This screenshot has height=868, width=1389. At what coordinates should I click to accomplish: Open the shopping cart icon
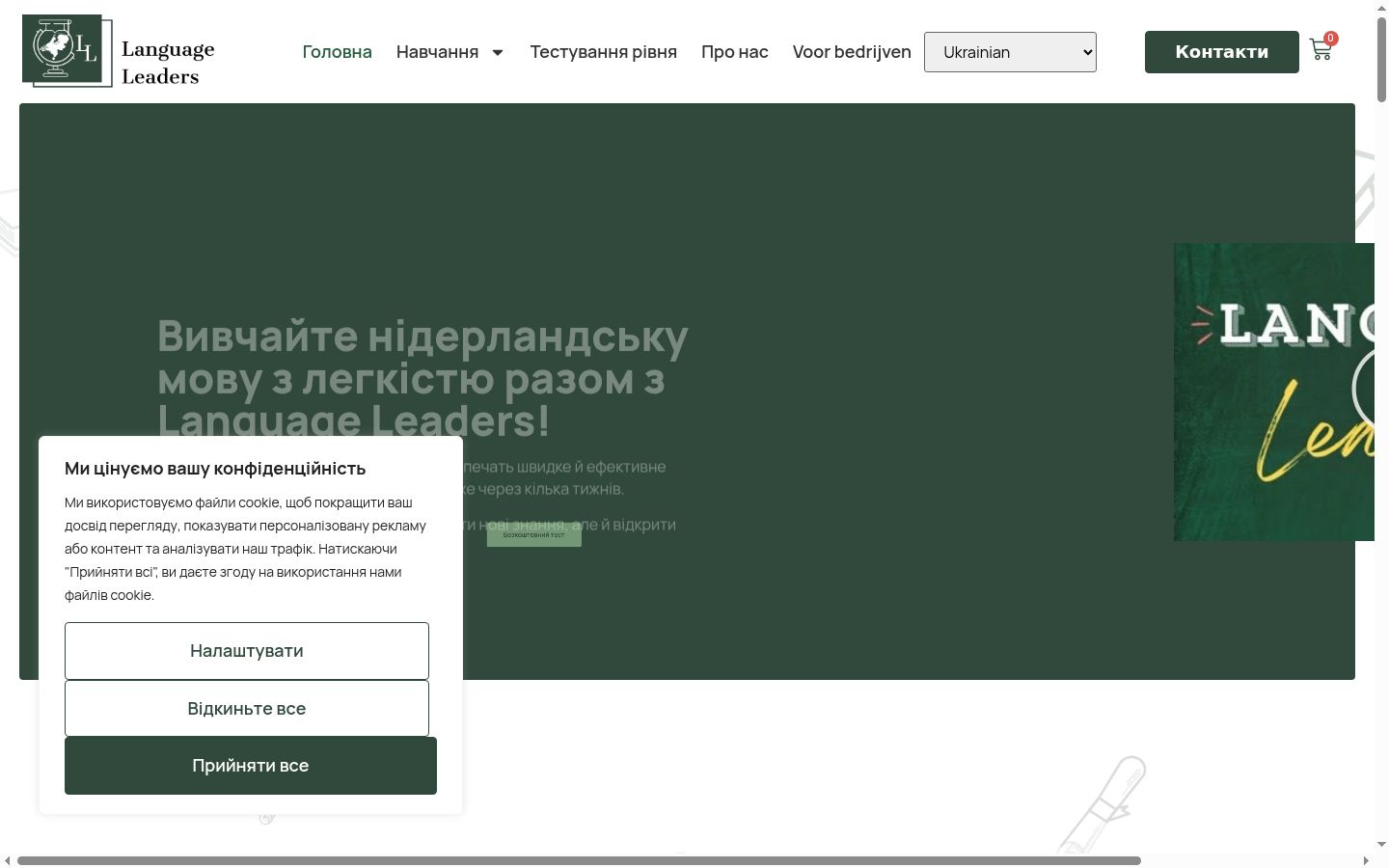pyautogui.click(x=1321, y=49)
